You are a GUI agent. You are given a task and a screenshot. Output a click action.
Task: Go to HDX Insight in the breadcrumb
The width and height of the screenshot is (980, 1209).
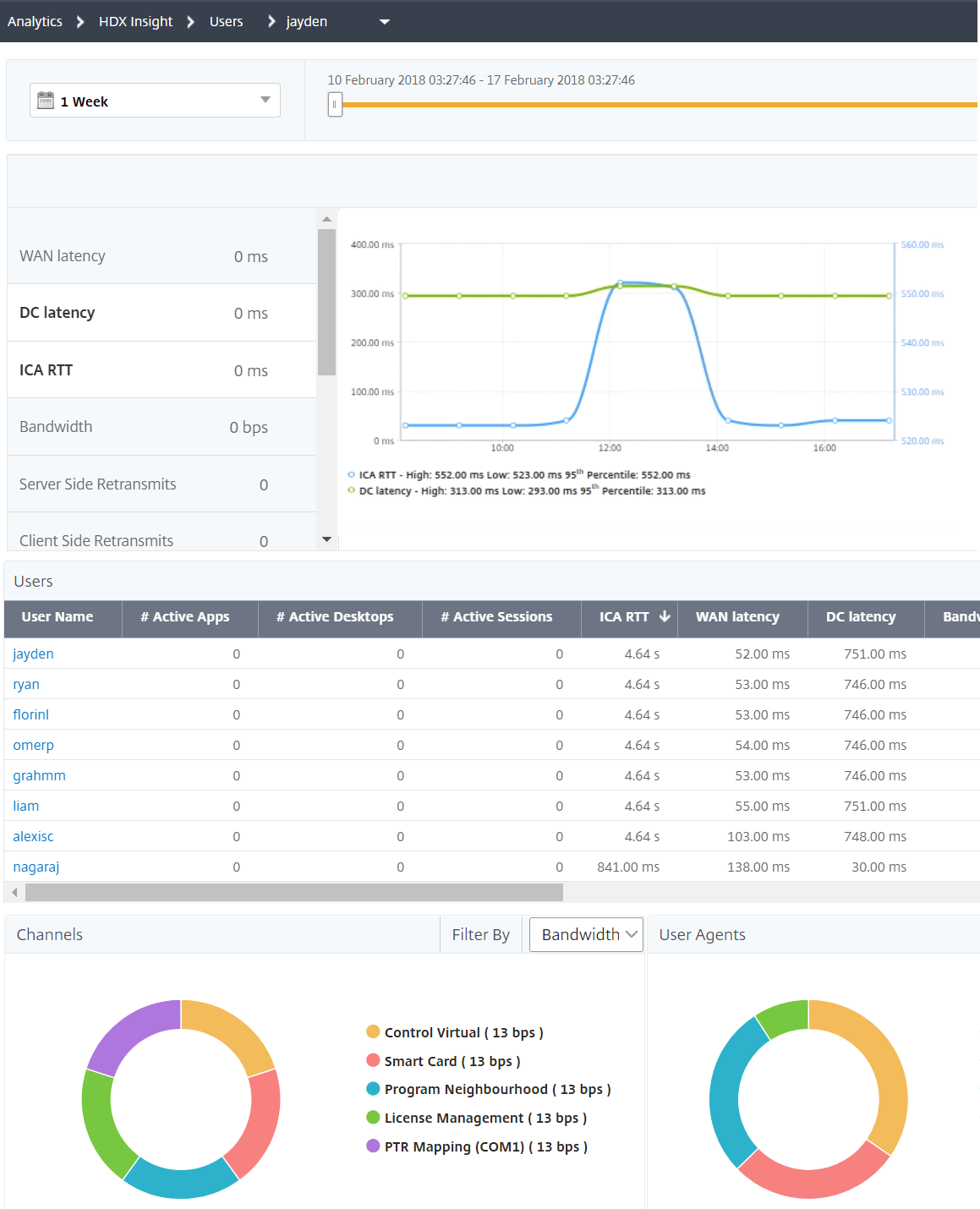pyautogui.click(x=135, y=21)
